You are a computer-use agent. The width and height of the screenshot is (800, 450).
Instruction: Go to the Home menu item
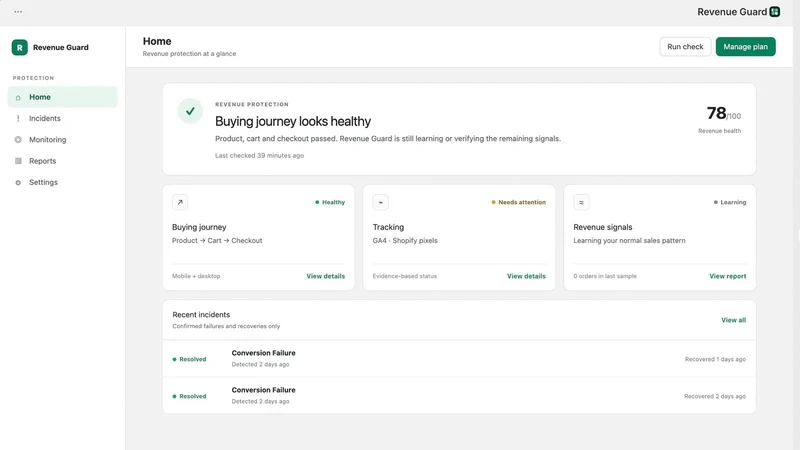[x=62, y=97]
